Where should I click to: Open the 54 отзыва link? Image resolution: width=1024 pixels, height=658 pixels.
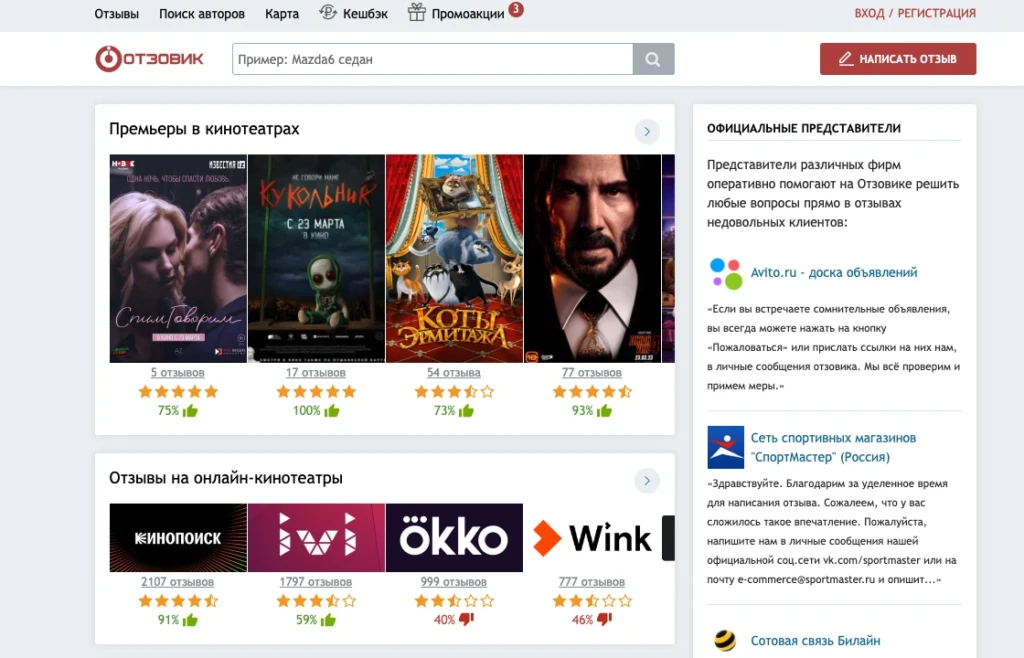[x=454, y=373]
